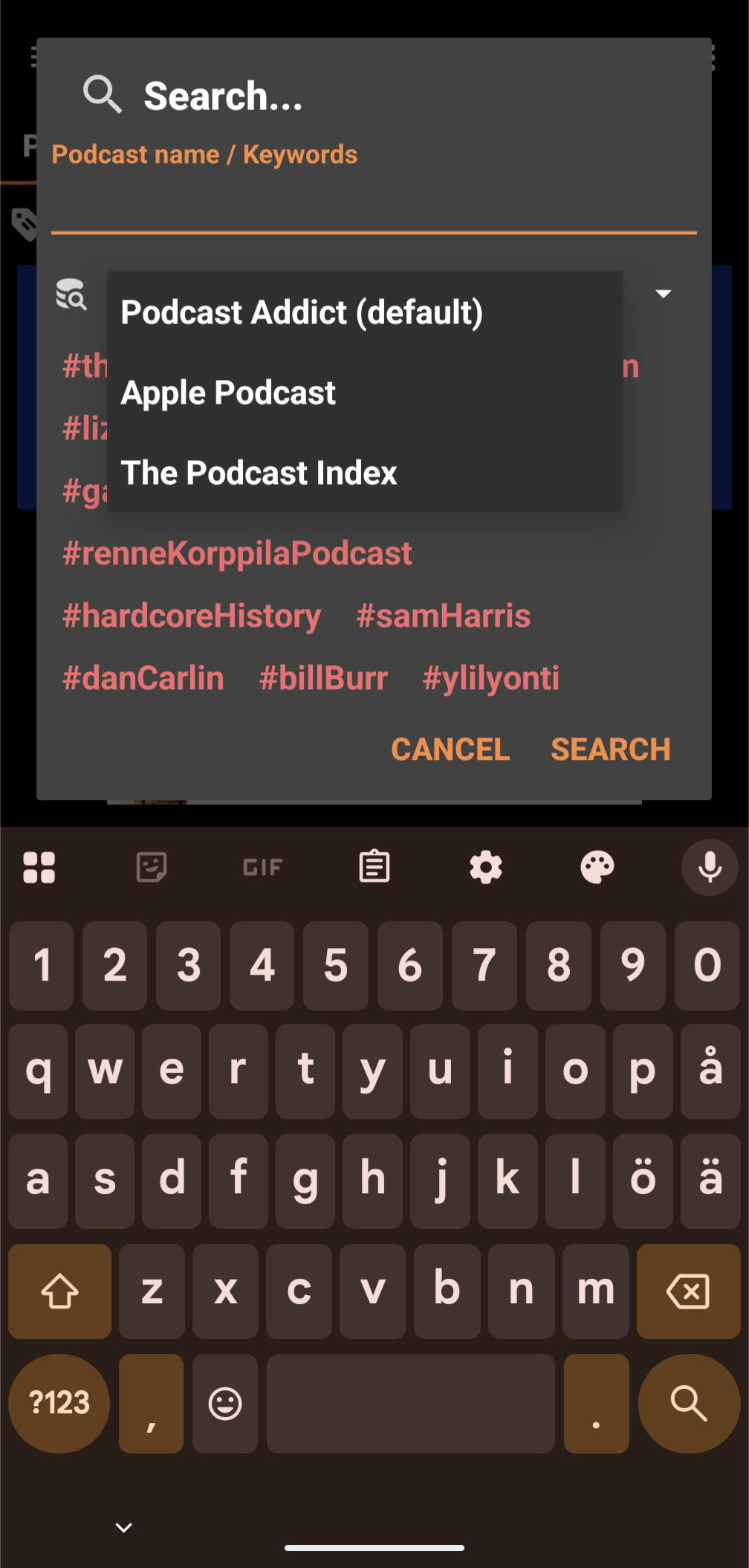The image size is (749, 1568).
Task: Tap the search engine database icon
Action: coord(71,294)
